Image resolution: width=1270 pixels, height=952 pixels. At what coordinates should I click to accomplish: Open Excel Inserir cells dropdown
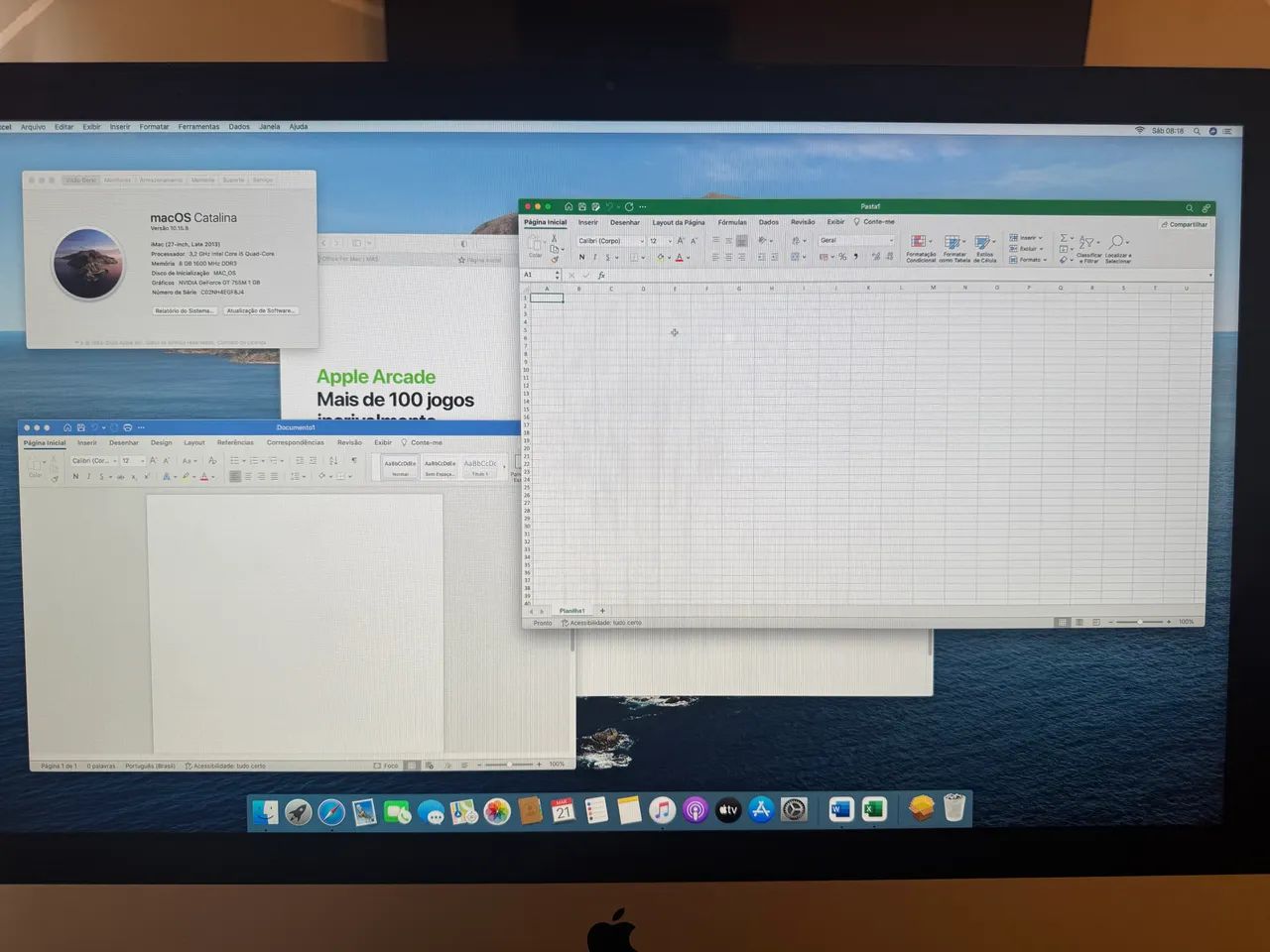1027,238
